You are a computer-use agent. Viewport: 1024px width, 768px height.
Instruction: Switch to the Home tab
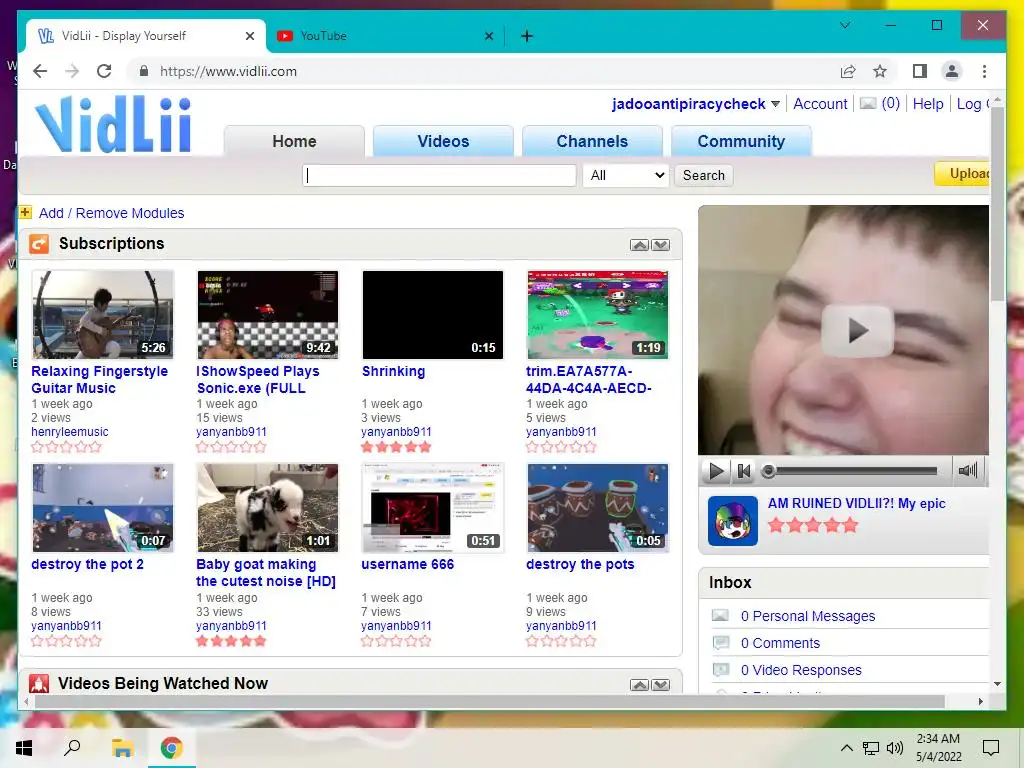(294, 141)
